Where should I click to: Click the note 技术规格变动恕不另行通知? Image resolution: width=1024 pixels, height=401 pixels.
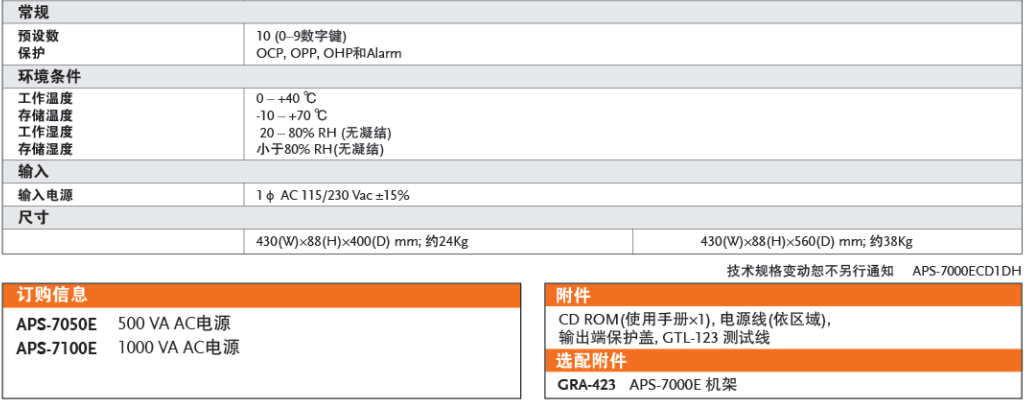[x=810, y=271]
